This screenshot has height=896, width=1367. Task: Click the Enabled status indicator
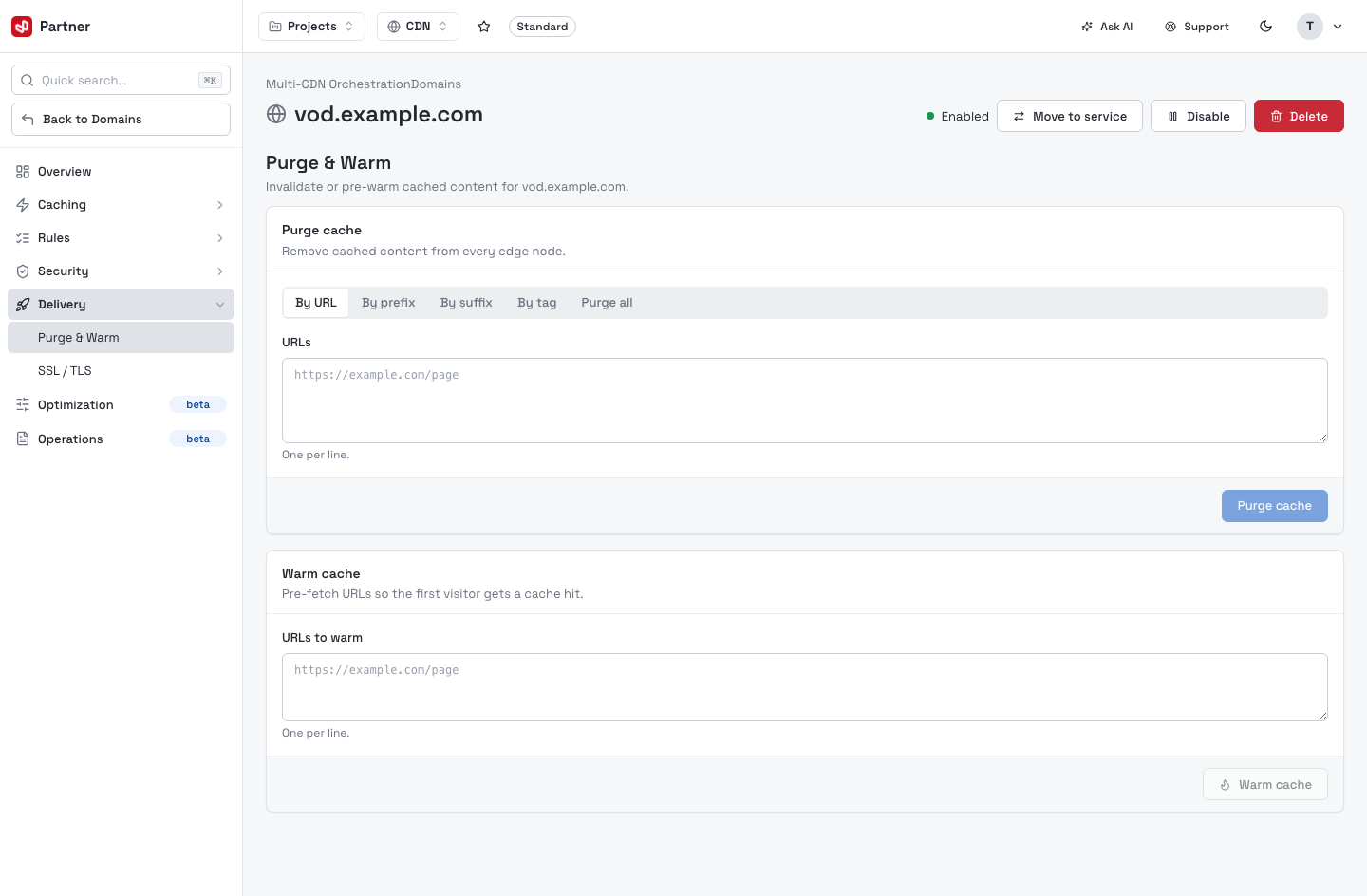click(x=958, y=117)
